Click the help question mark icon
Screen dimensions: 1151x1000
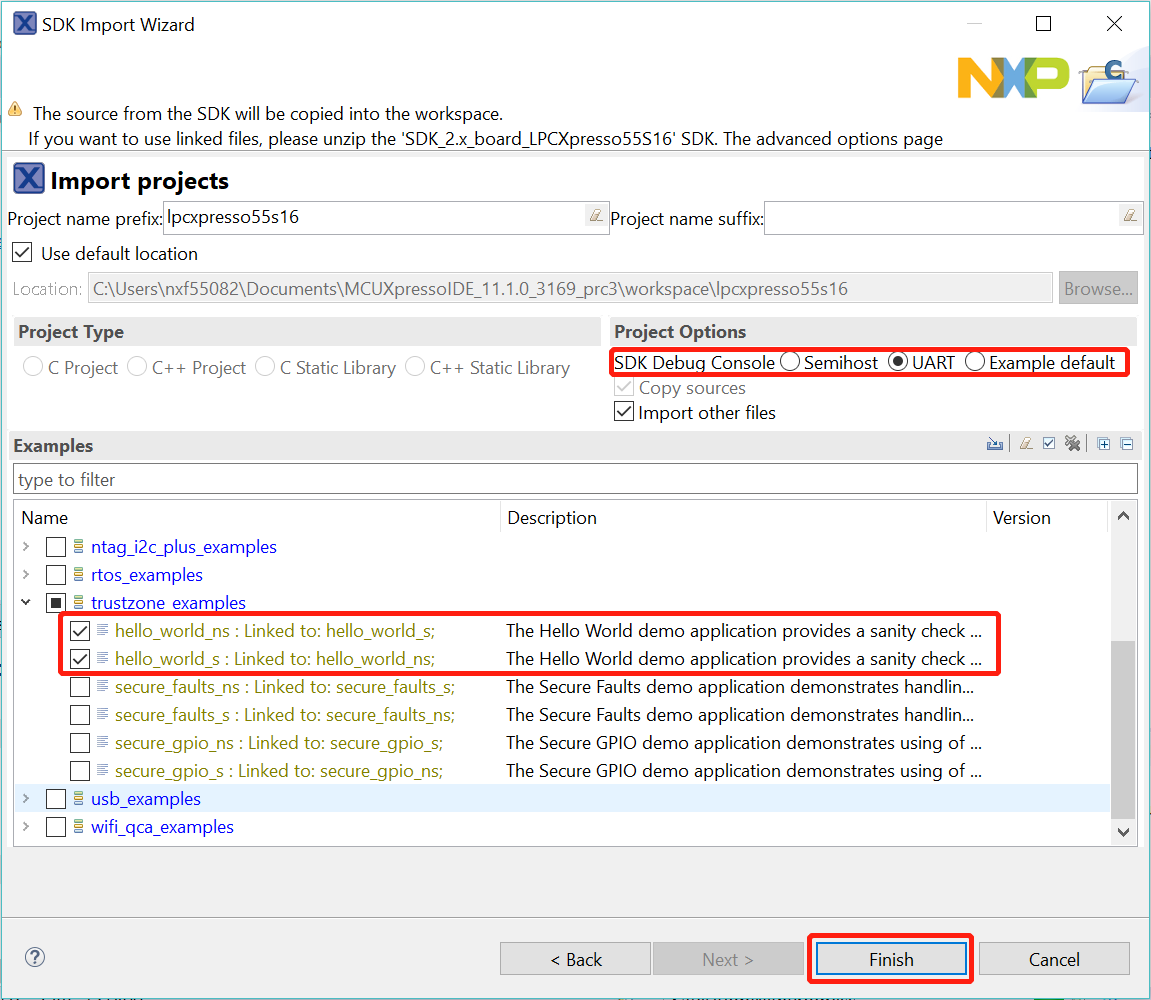(35, 957)
